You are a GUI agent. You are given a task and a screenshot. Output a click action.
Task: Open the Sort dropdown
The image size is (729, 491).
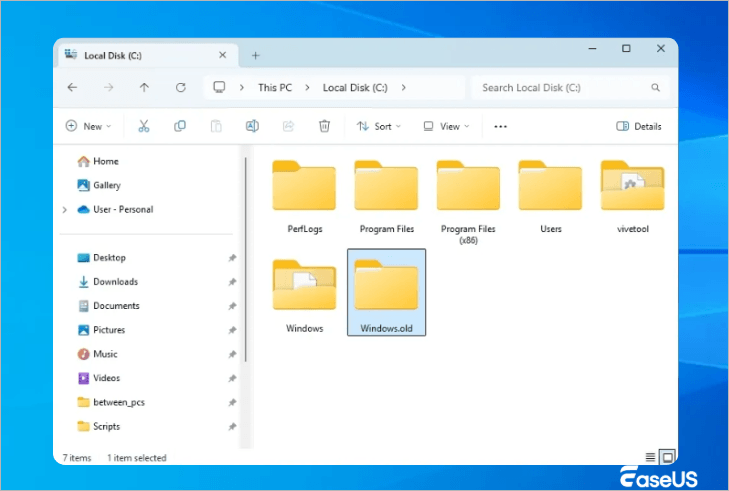pyautogui.click(x=378, y=126)
